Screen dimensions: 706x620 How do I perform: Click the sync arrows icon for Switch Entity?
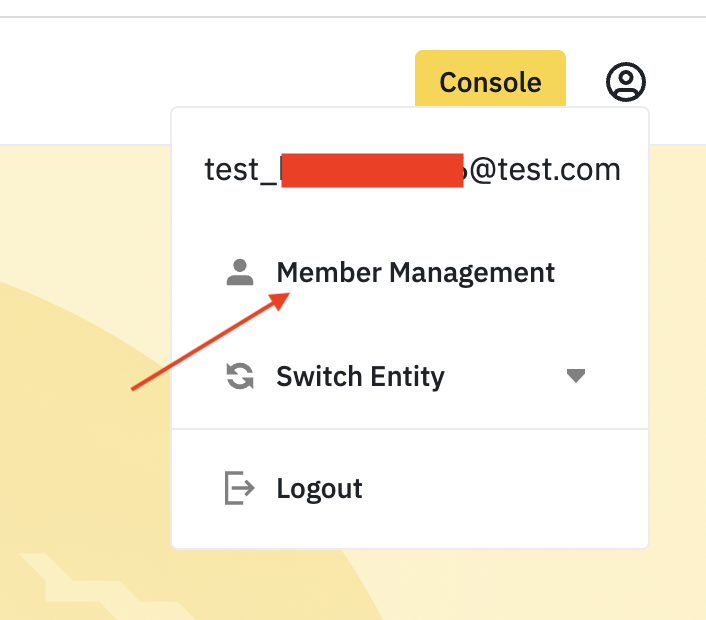[x=240, y=377]
